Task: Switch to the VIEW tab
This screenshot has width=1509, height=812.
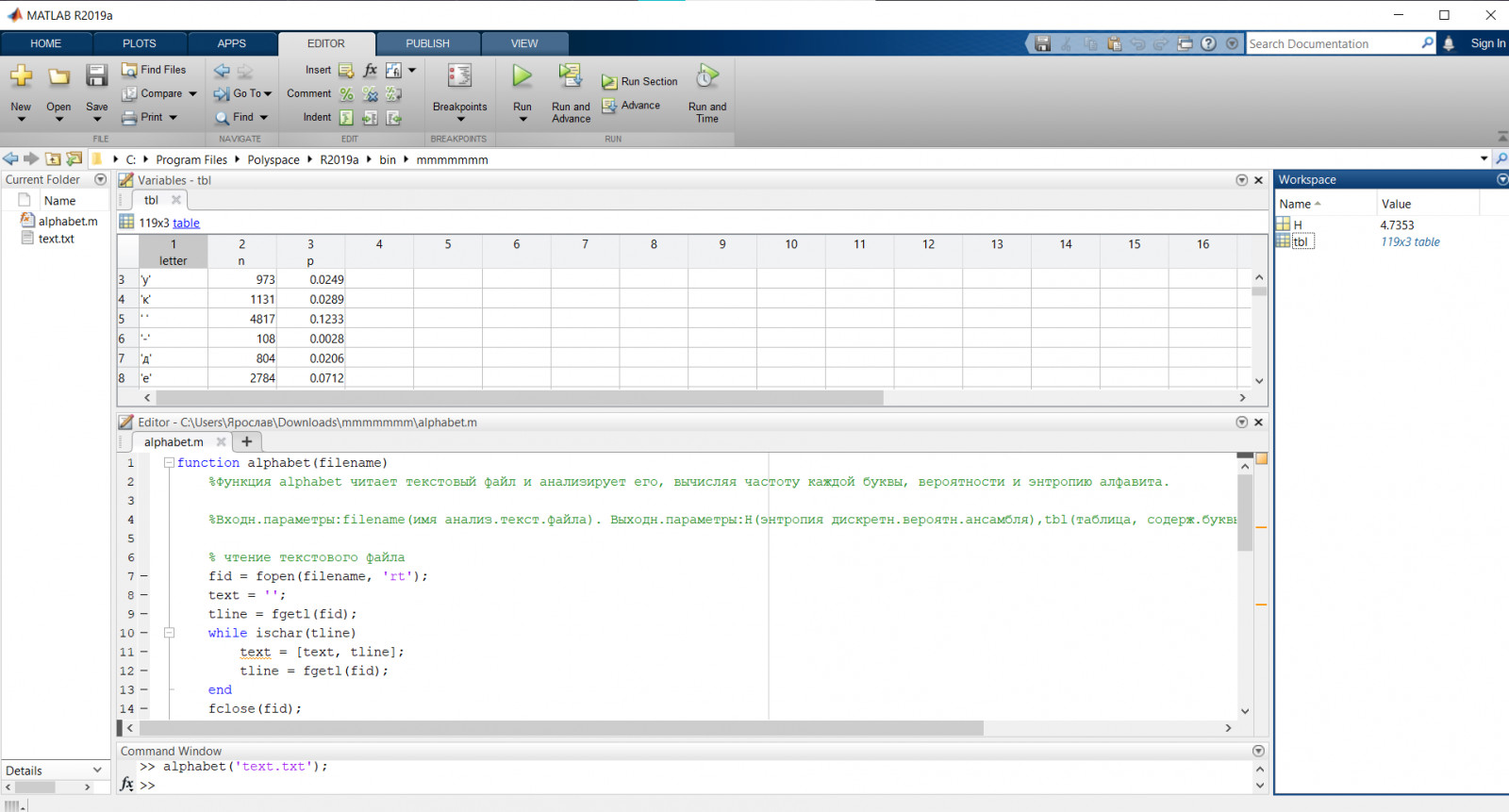Action: 524,43
